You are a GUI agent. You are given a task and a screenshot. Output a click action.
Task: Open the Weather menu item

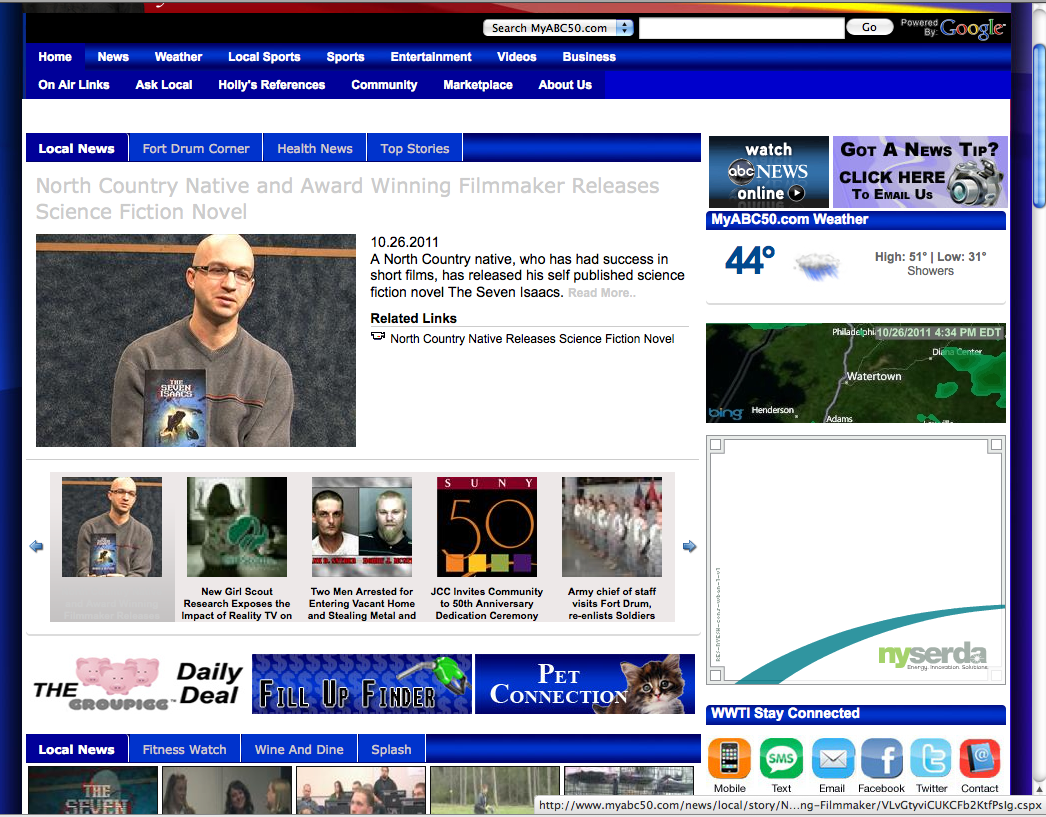178,57
